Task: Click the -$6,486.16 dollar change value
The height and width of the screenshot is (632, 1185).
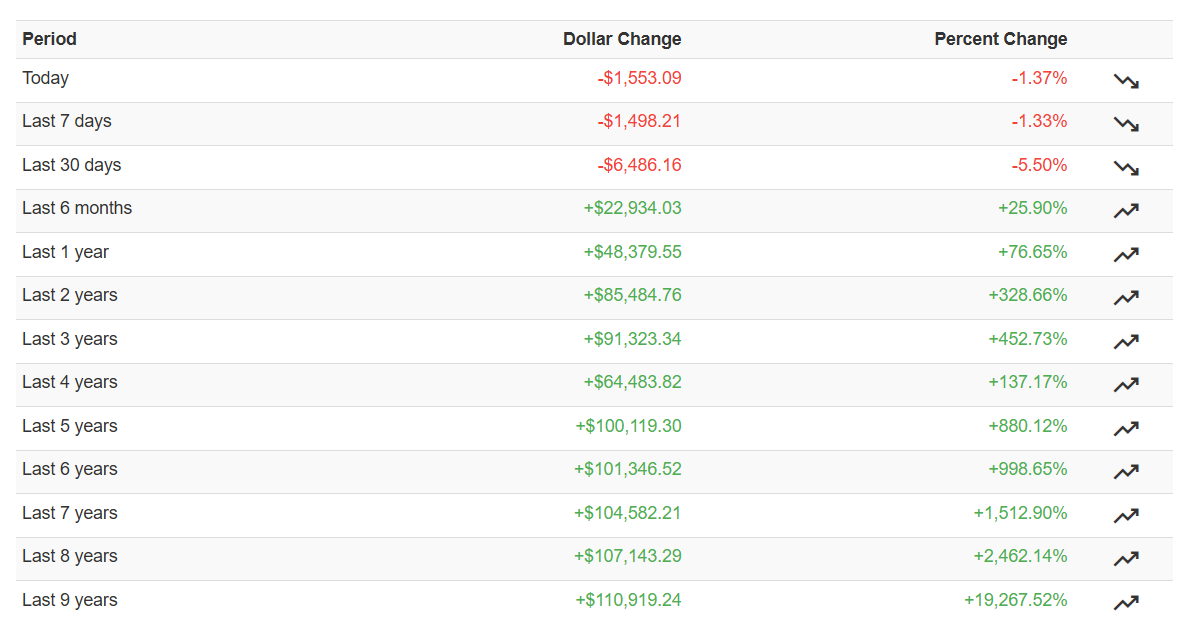Action: [639, 165]
